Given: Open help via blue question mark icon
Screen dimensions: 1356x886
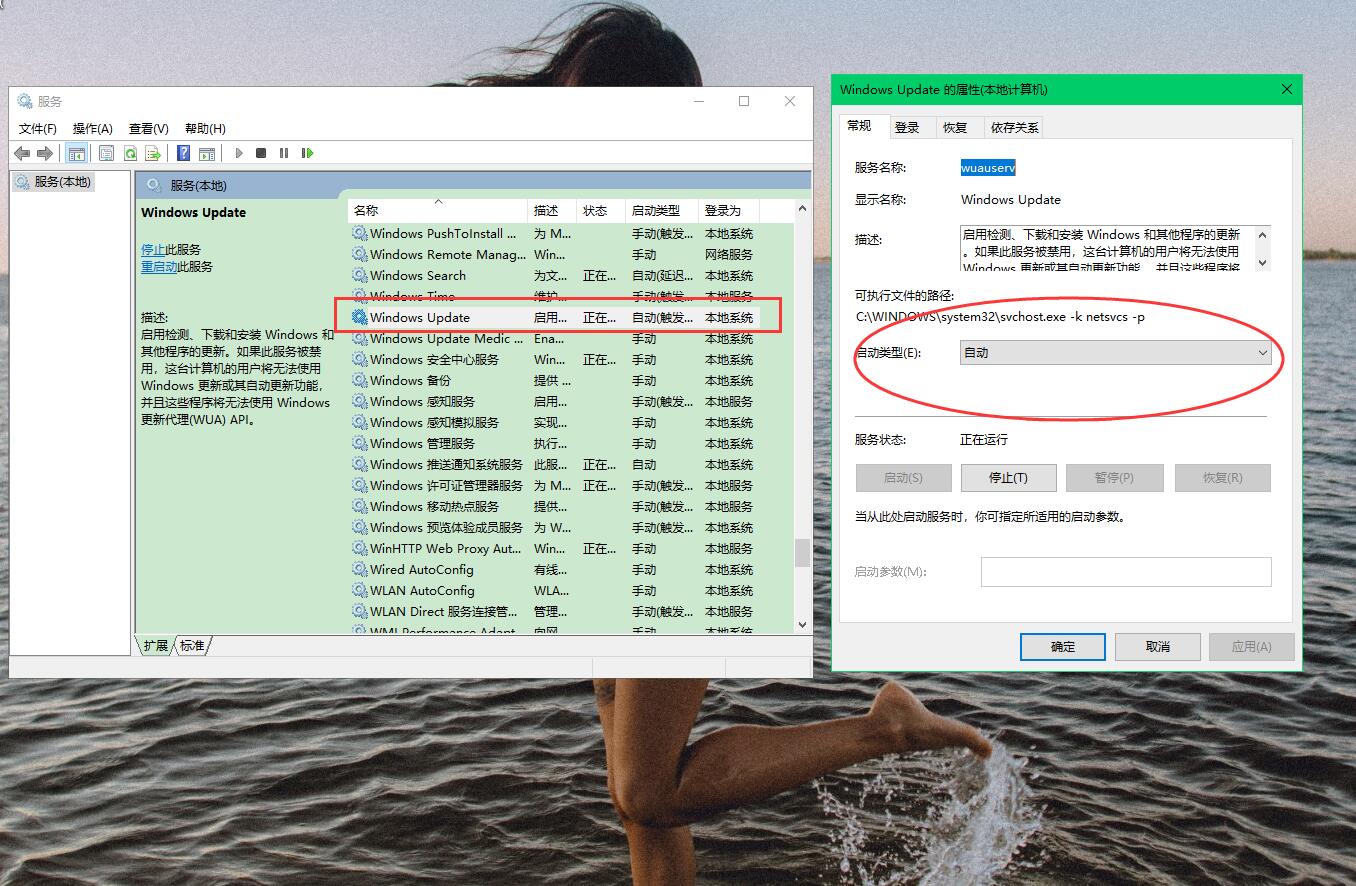Looking at the screenshot, I should tap(183, 153).
